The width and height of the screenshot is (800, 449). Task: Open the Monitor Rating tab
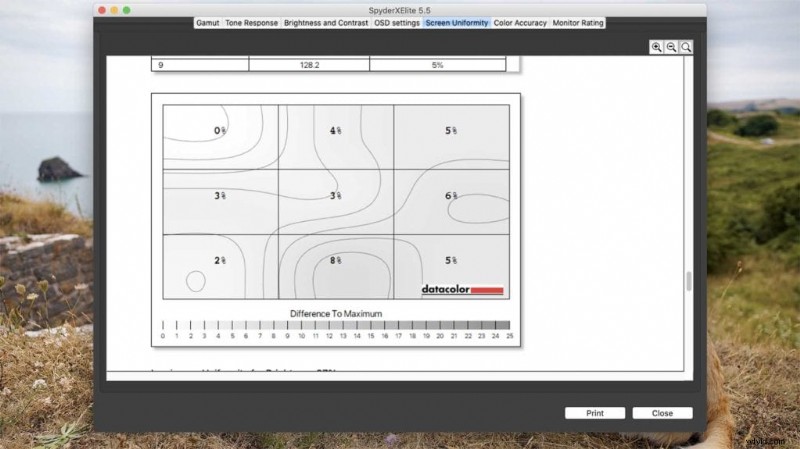pyautogui.click(x=578, y=23)
